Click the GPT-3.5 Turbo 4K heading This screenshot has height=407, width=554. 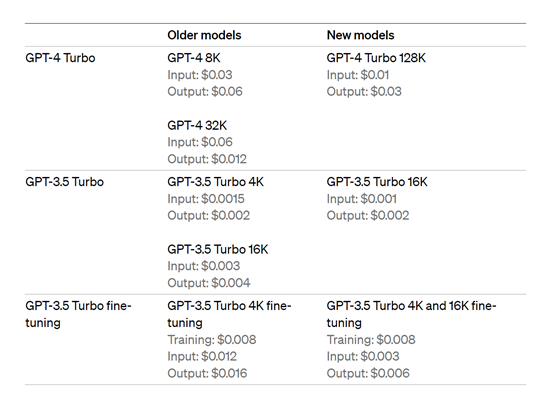pos(216,182)
